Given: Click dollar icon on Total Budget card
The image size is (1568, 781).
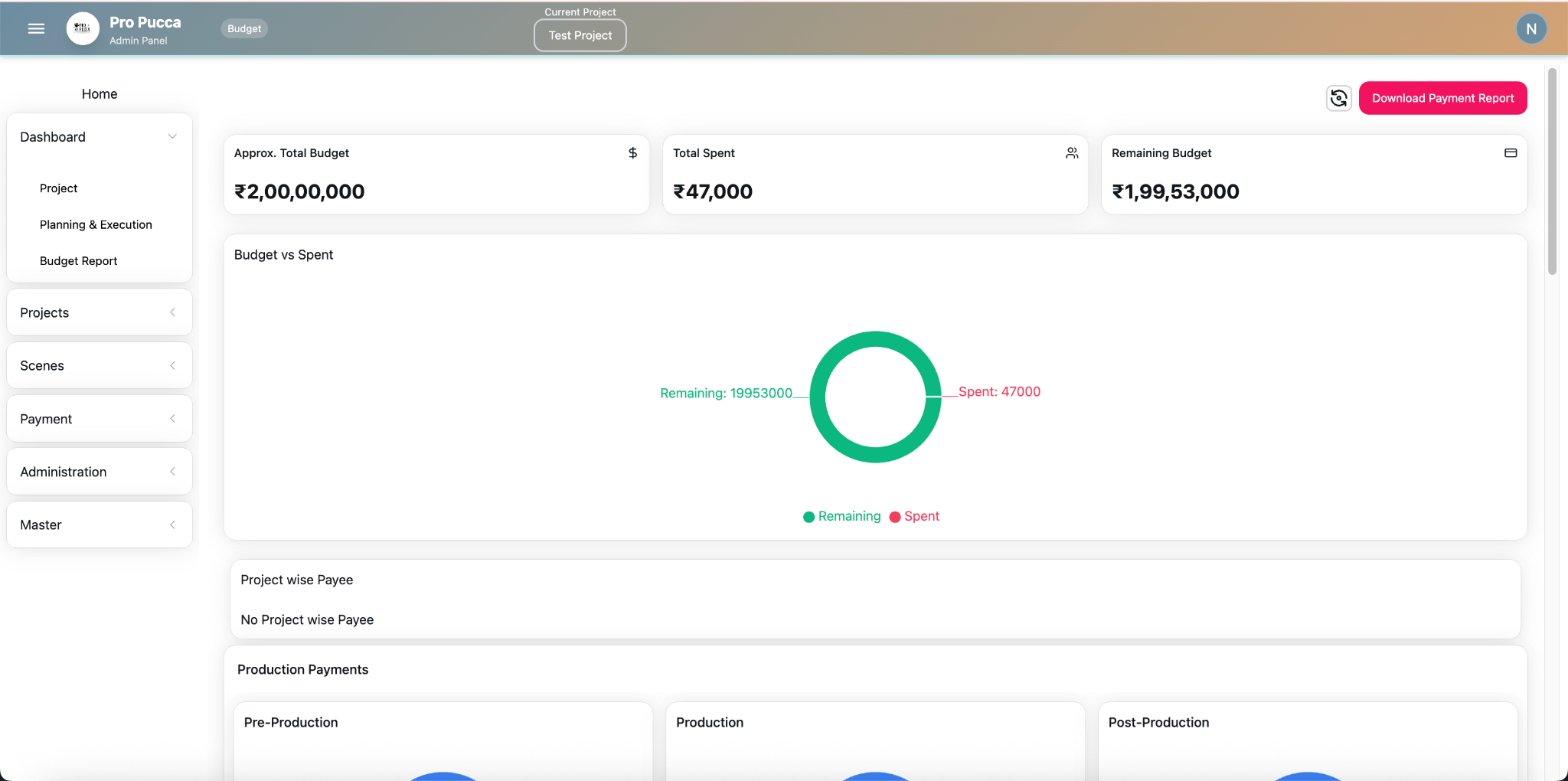Looking at the screenshot, I should 632,153.
